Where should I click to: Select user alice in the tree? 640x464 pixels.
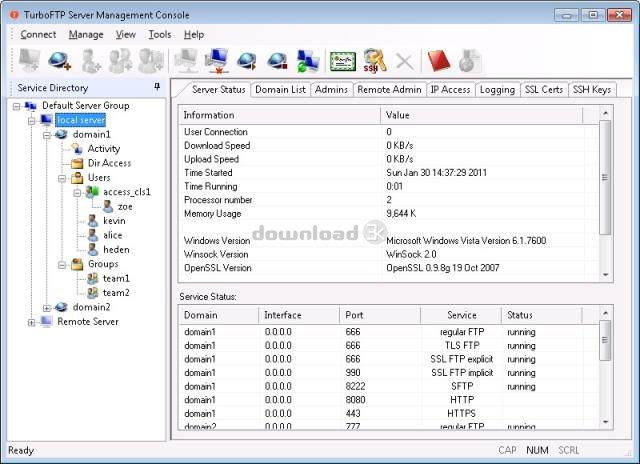tap(113, 235)
